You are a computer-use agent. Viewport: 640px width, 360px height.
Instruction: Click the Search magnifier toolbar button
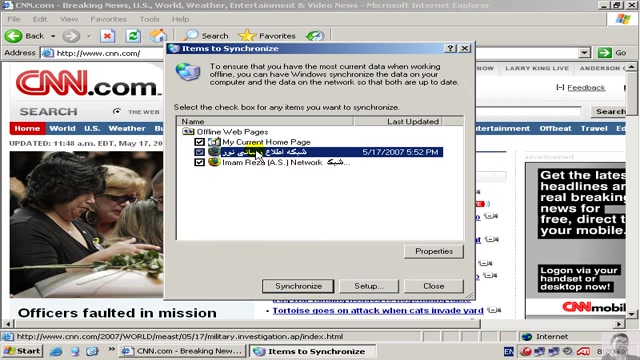(207, 36)
